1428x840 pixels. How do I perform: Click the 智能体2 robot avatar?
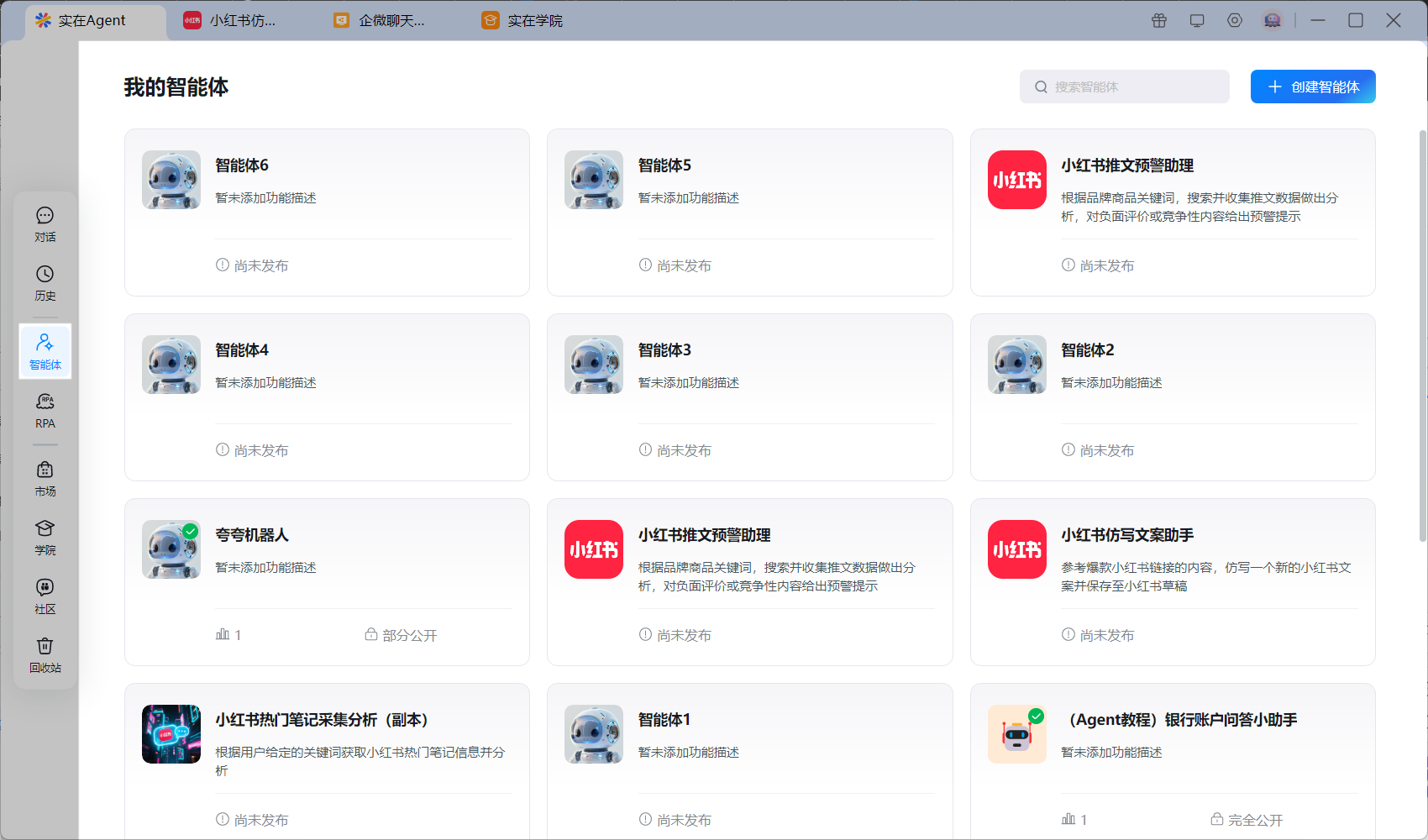click(x=1017, y=365)
